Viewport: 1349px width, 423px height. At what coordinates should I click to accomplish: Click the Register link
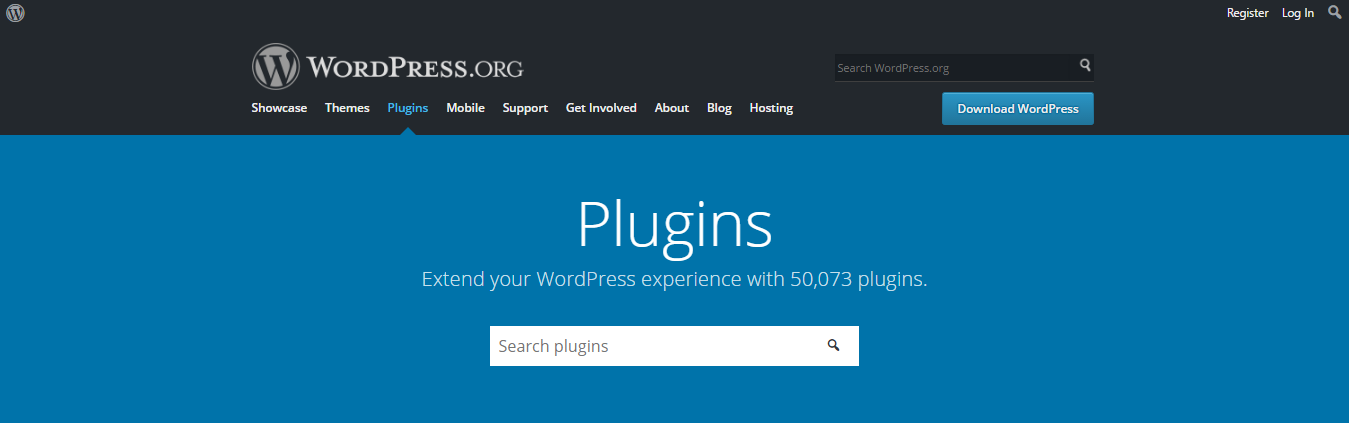pyautogui.click(x=1247, y=13)
